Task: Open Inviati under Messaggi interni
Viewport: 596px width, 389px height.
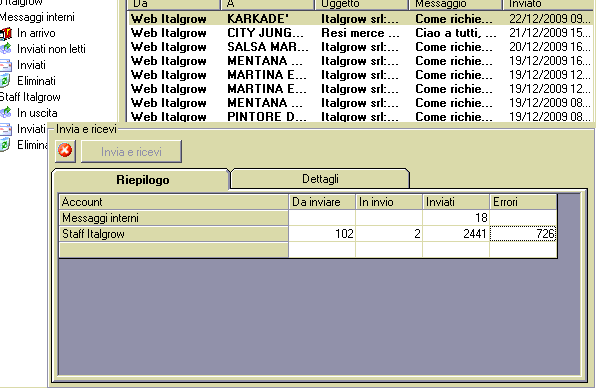Action: 31,65
